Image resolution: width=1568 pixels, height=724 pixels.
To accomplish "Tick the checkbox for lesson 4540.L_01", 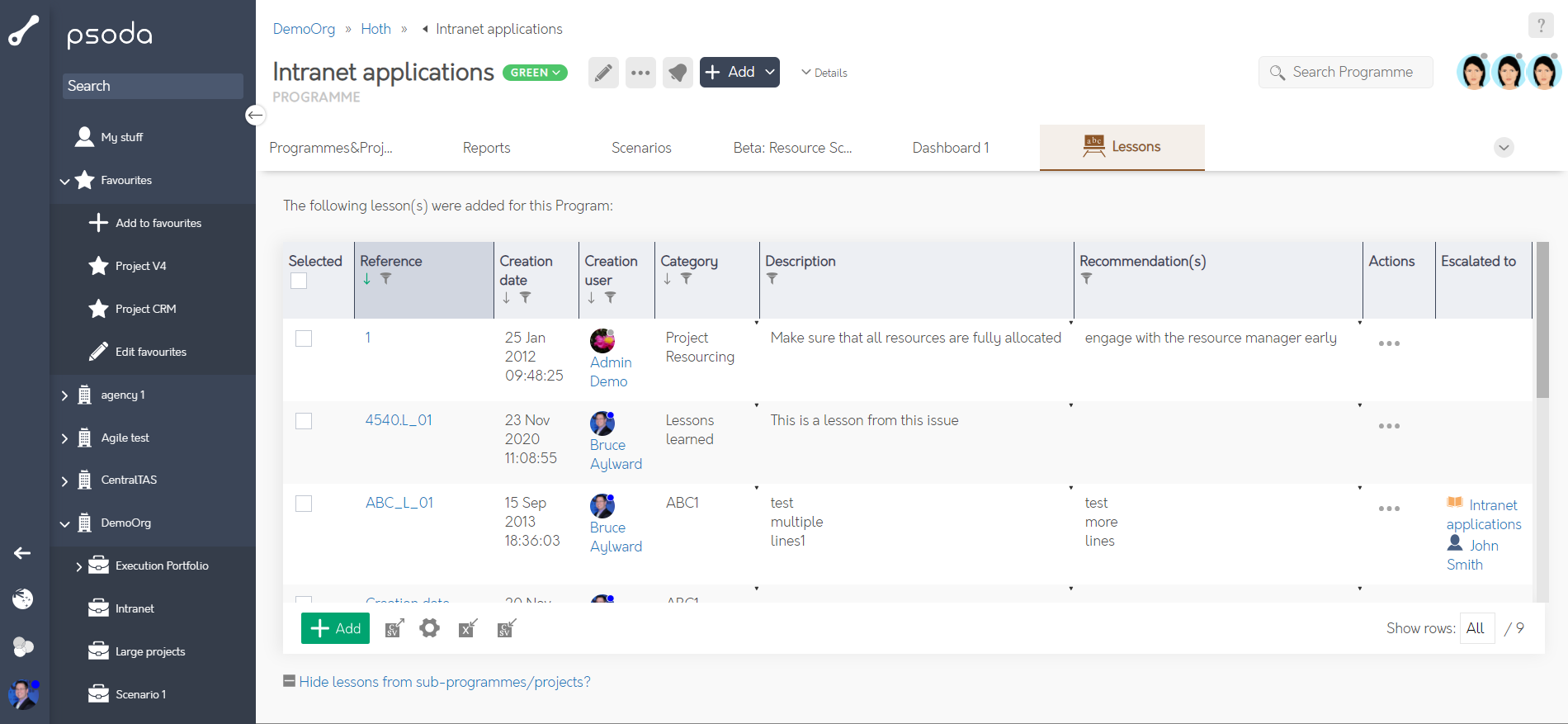I will [304, 421].
